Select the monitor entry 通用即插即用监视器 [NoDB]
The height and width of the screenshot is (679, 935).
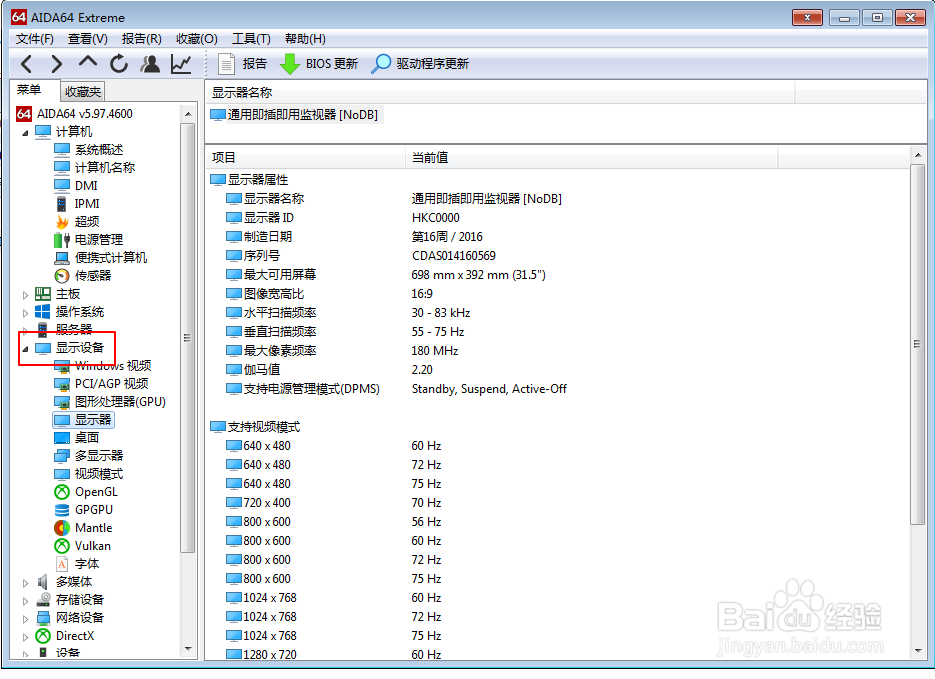[296, 114]
